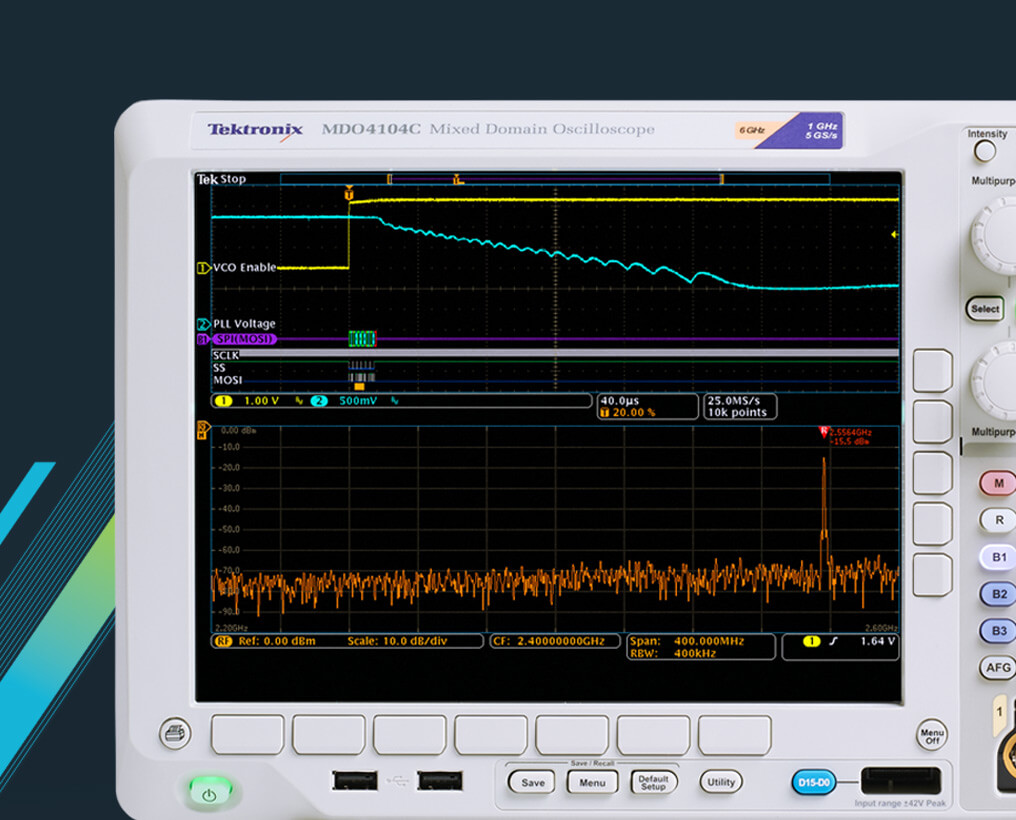
Task: Dismiss menus with the Menu Off button
Action: tap(932, 736)
